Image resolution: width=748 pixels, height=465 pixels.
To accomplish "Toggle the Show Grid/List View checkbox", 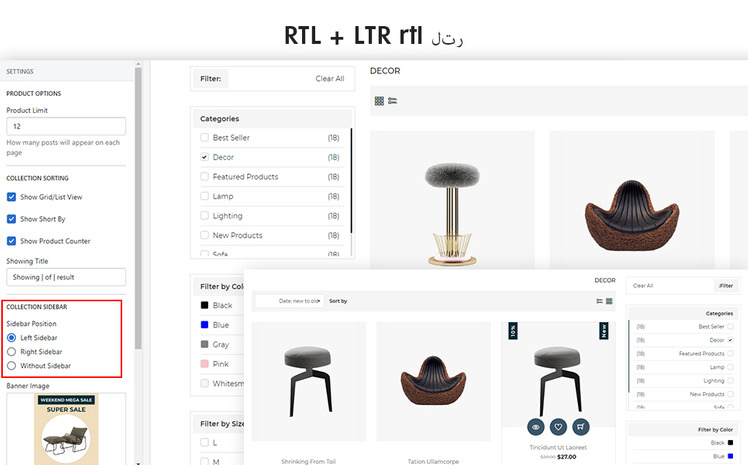I will (x=11, y=197).
